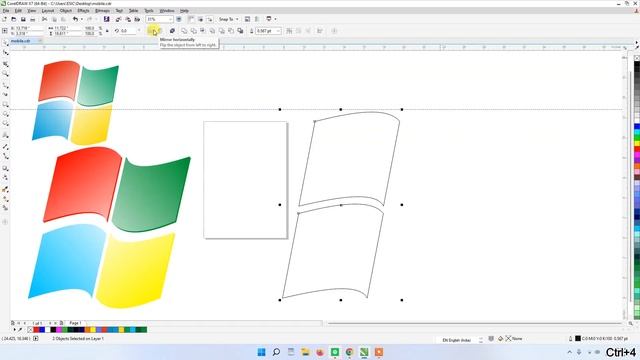Click the '2 Objects Selected on Layer 1' status text
This screenshot has width=640, height=360.
78,339
